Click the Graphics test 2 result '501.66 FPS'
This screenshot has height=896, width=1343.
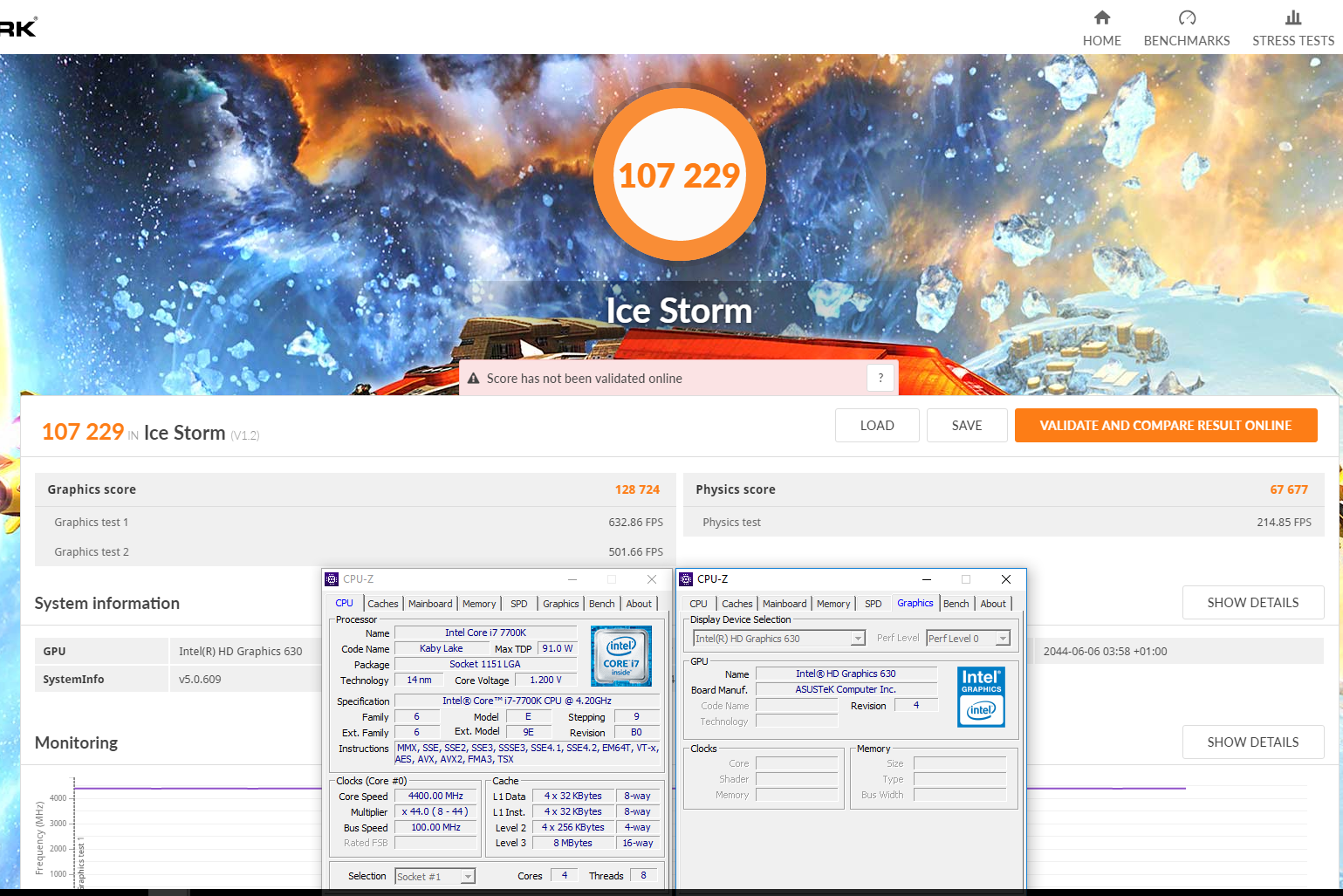point(635,552)
